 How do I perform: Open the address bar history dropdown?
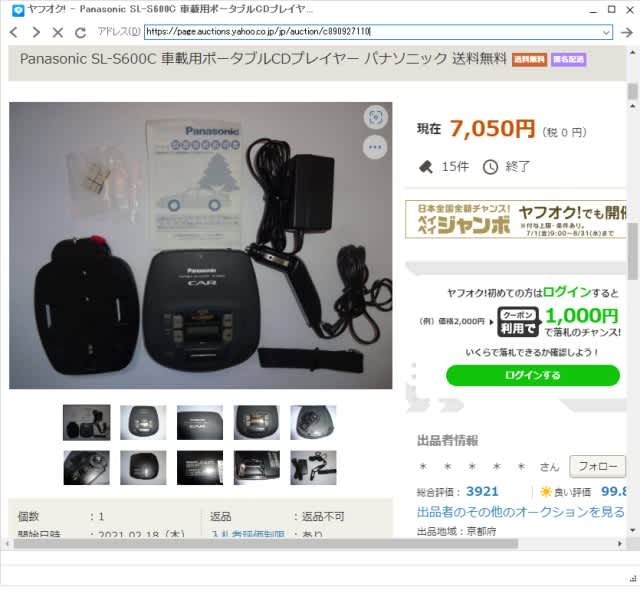606,32
